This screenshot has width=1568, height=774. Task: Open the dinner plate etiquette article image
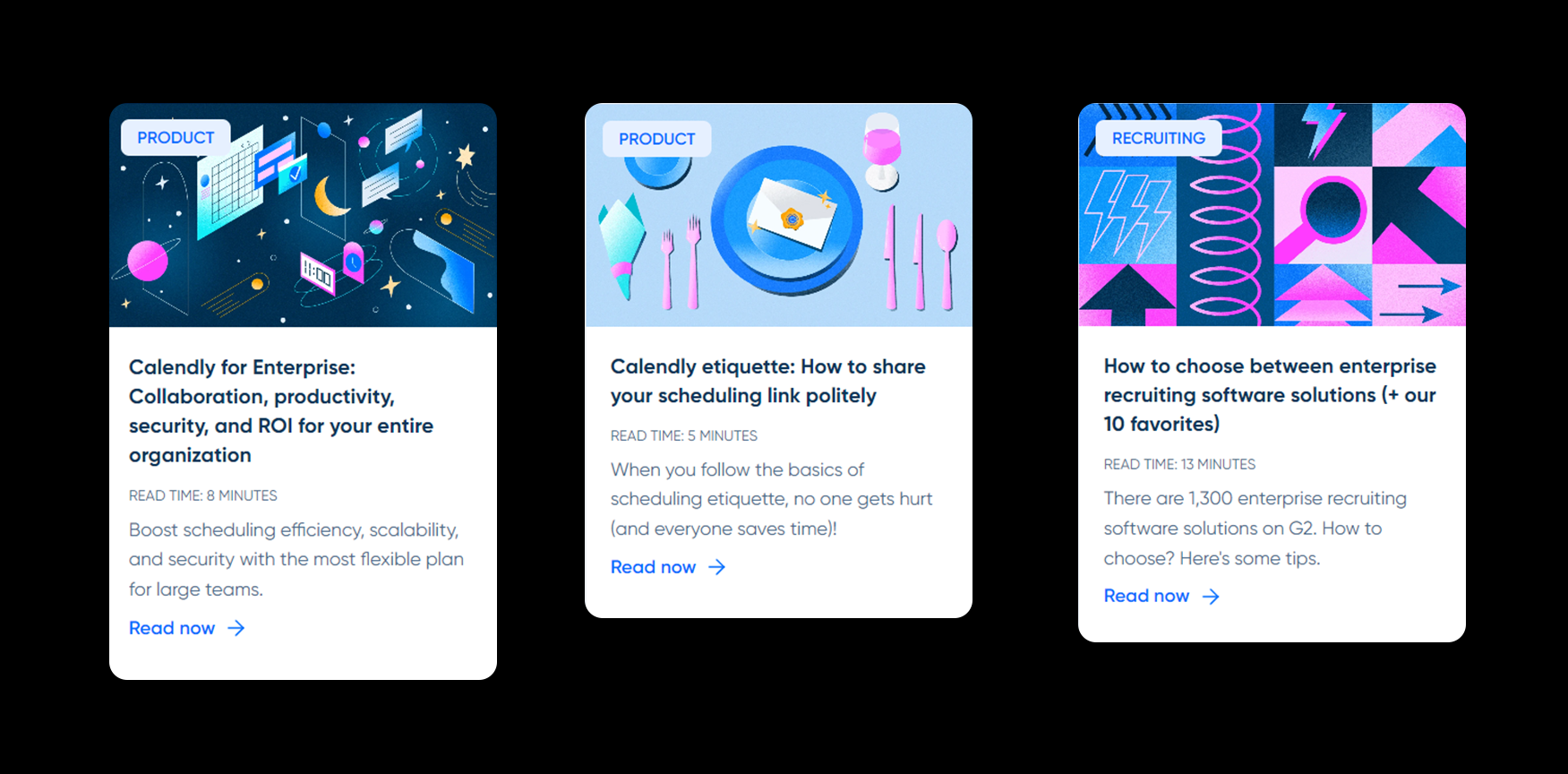coord(778,215)
